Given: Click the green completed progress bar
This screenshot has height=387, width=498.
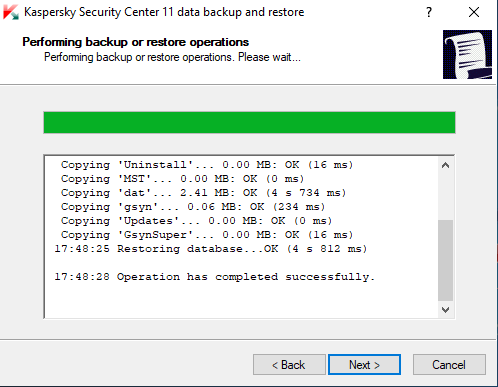Looking at the screenshot, I should (x=249, y=123).
